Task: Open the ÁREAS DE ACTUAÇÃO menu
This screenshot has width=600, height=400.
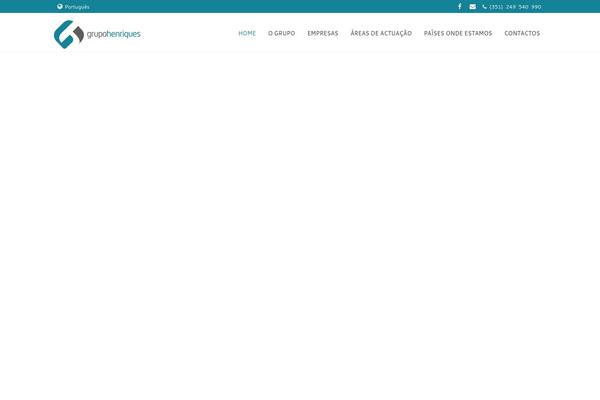Action: click(x=381, y=33)
